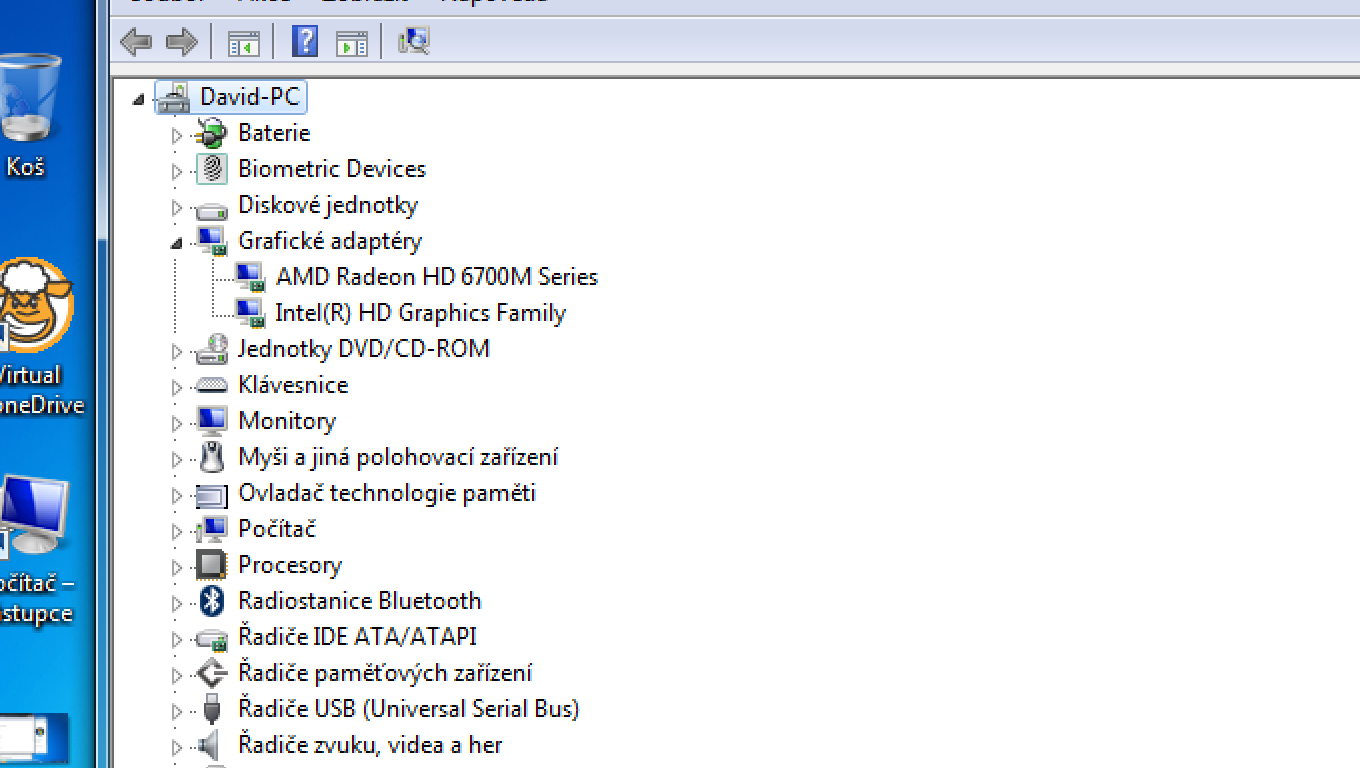
Task: Toggle the show/hide console tree button
Action: pos(243,42)
